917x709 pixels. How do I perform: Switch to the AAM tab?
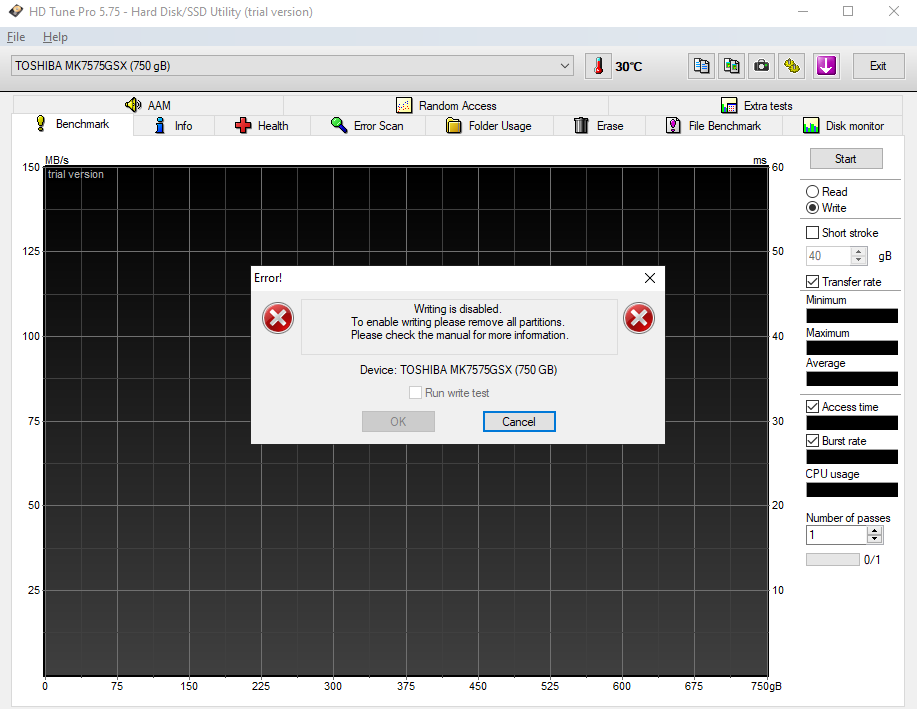coord(148,105)
